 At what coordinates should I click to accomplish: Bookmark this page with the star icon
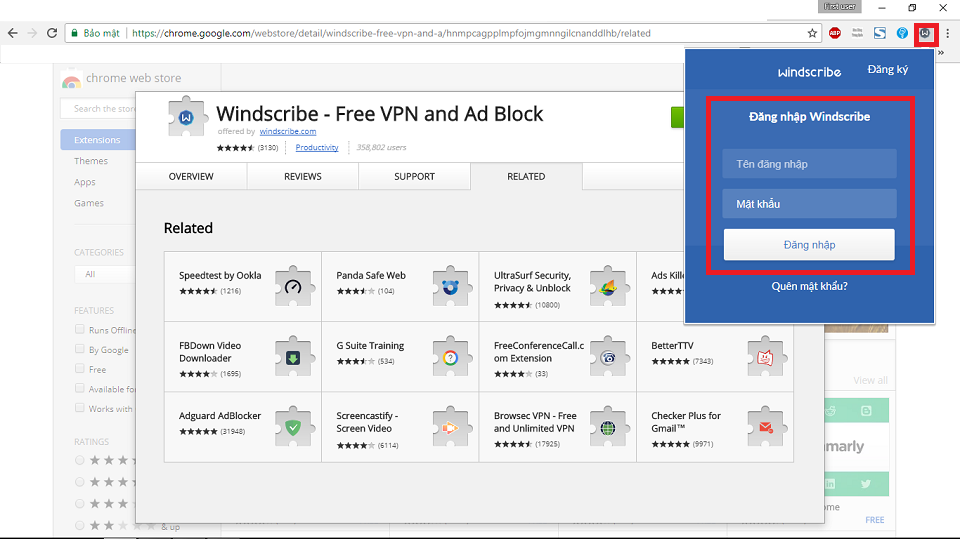pos(812,33)
